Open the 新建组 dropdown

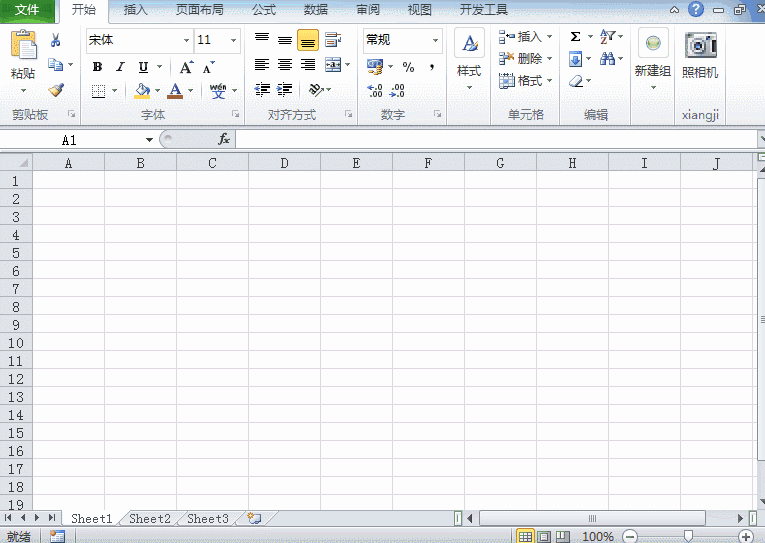[x=653, y=88]
